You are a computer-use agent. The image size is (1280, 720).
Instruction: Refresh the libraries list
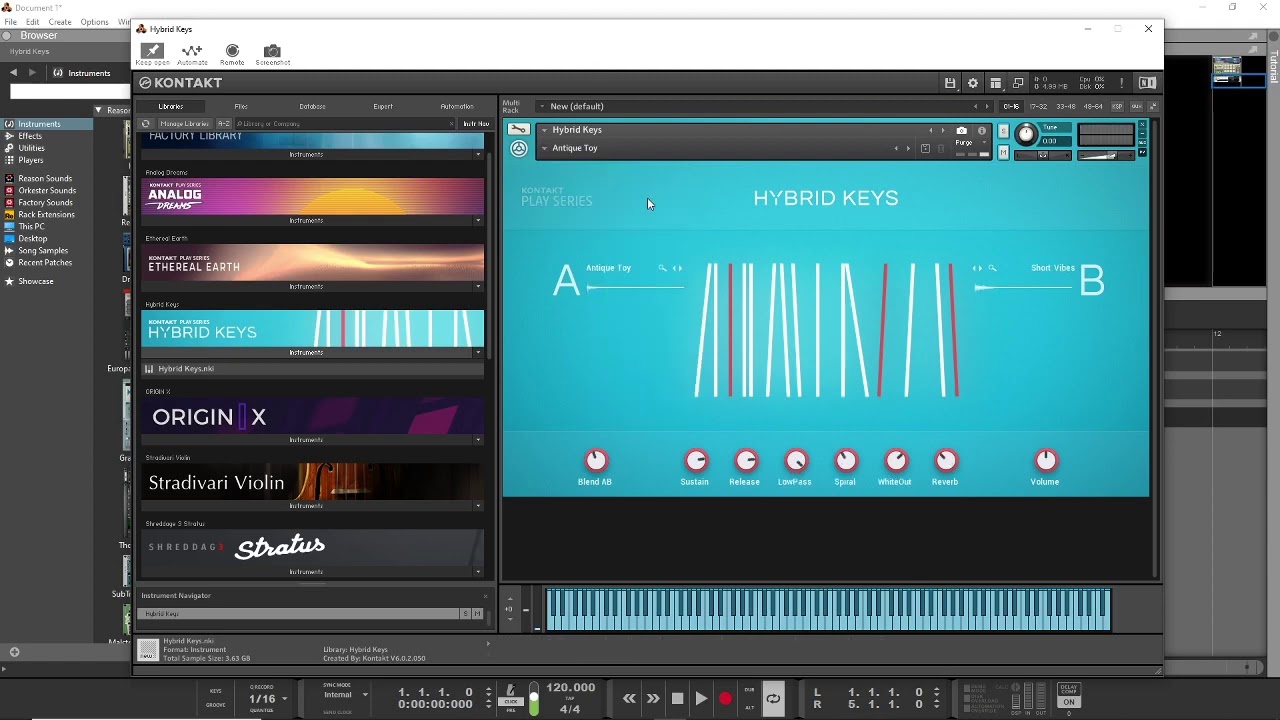[x=146, y=124]
